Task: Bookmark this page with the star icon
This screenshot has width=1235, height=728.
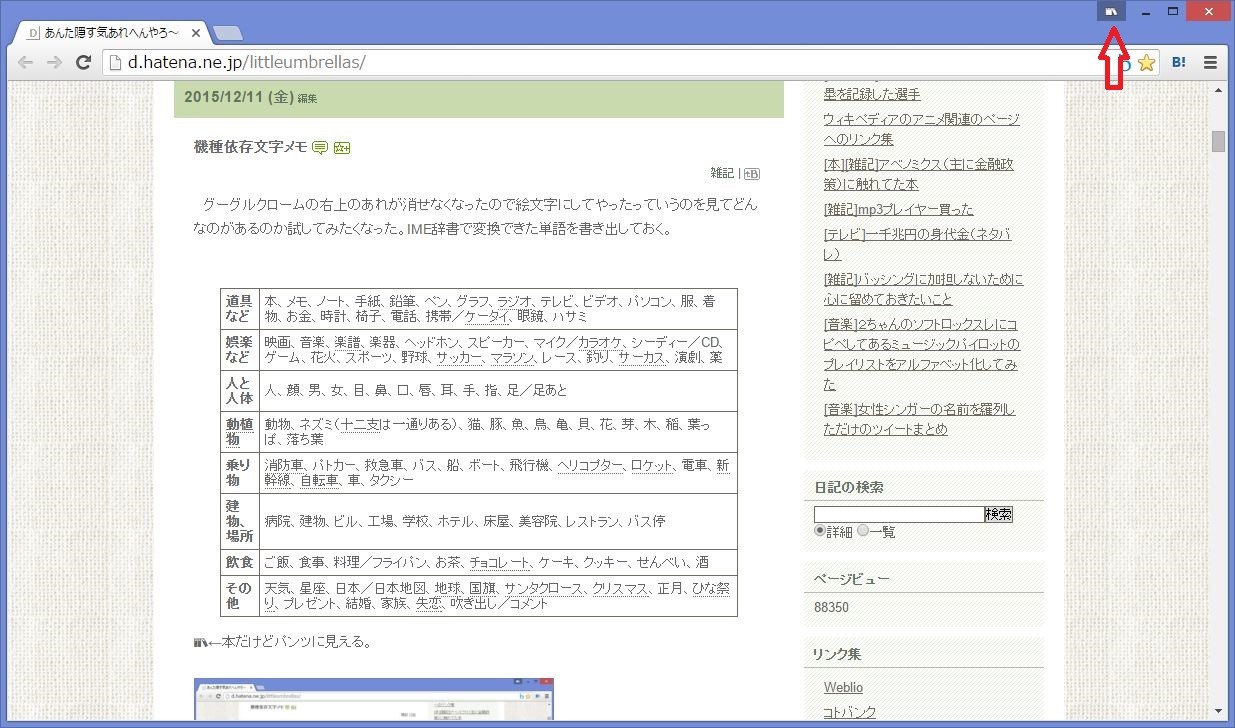Action: coord(1146,63)
